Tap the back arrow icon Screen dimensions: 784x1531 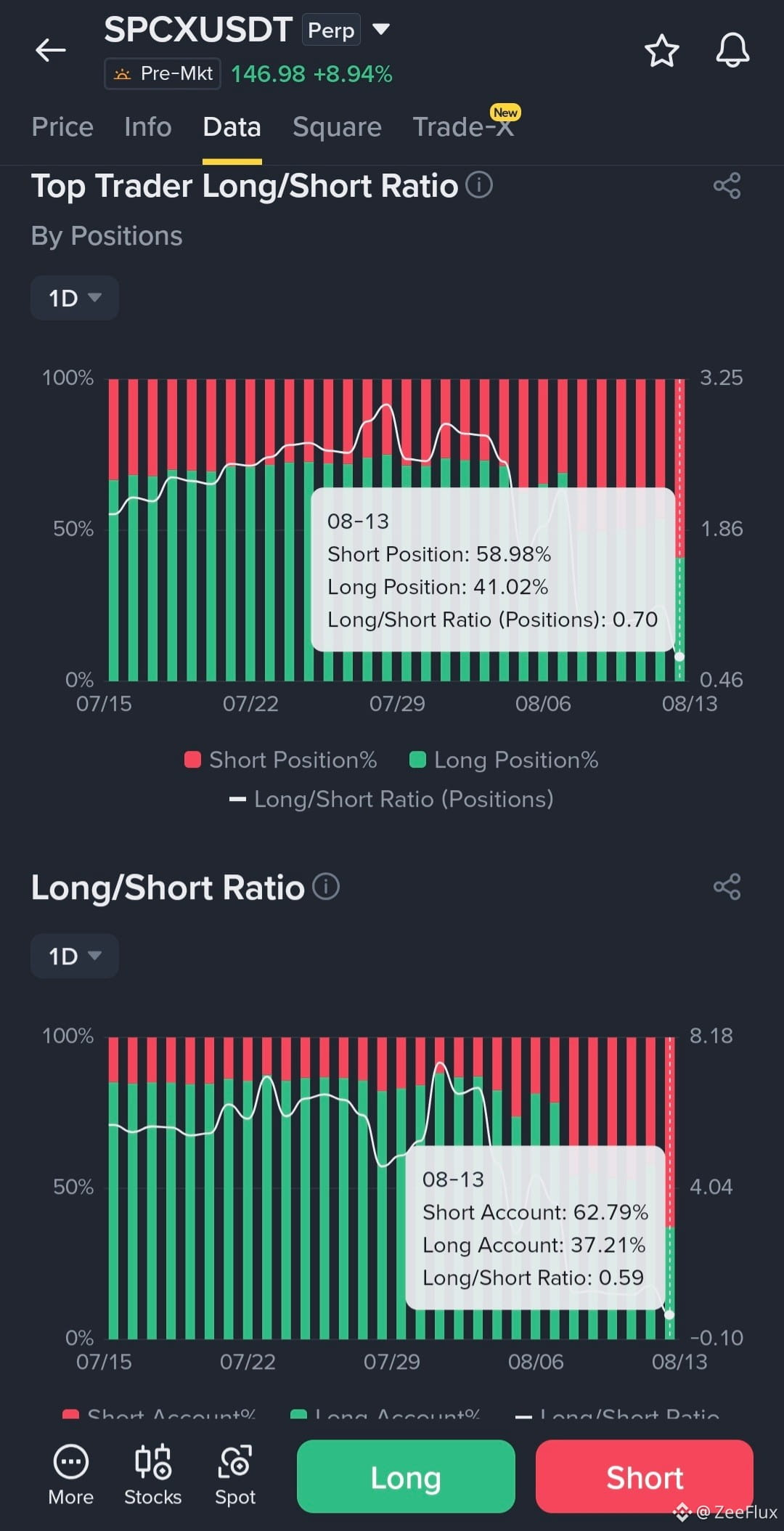pos(51,50)
